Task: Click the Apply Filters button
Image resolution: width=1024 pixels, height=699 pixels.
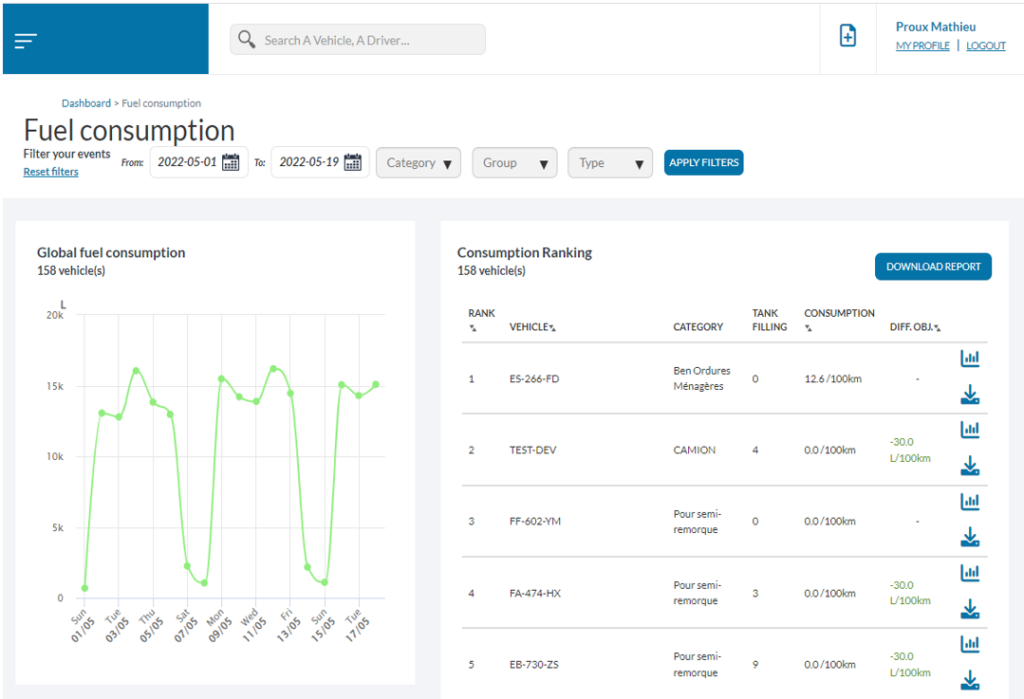Action: tap(703, 163)
